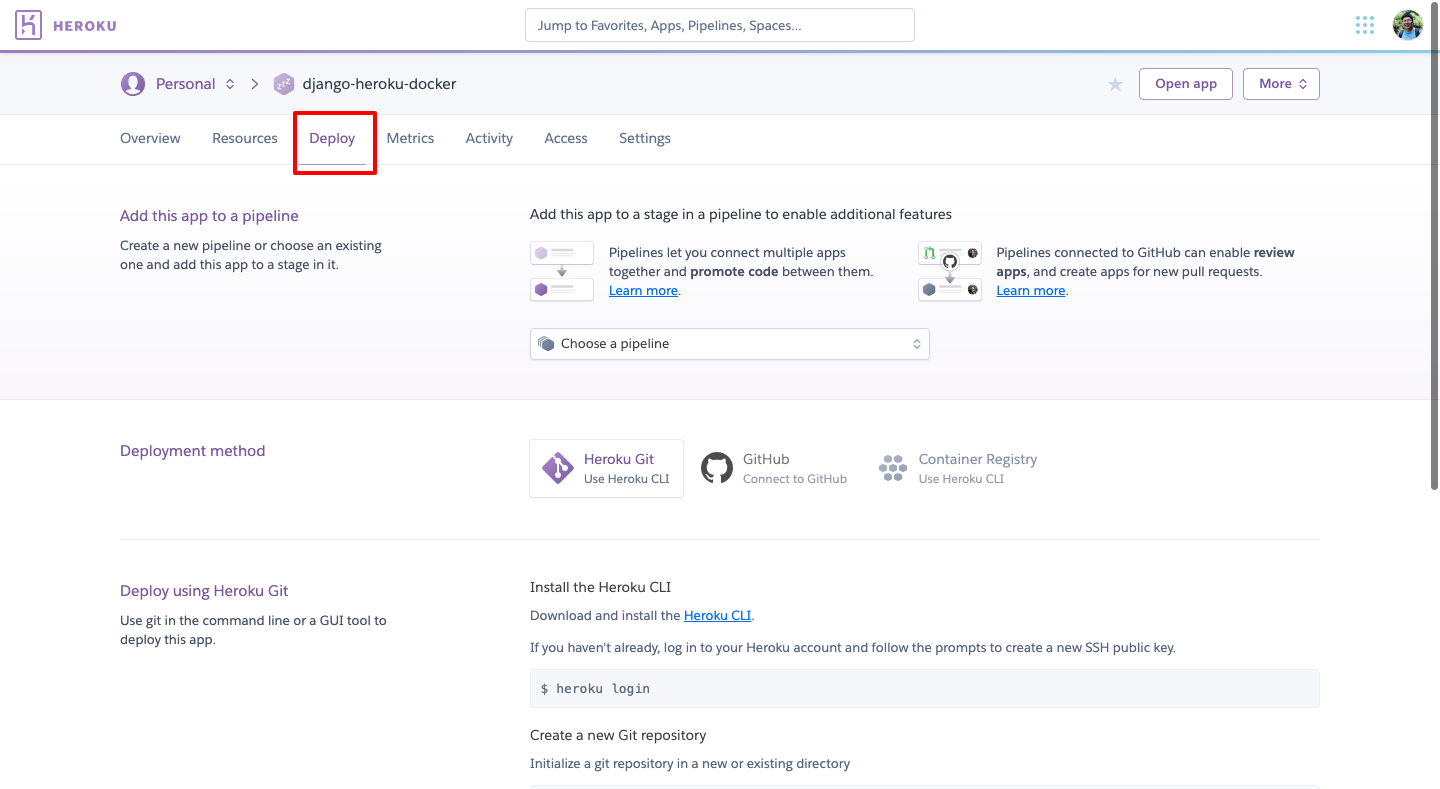
Task: Open the More dropdown menu
Action: [1281, 84]
